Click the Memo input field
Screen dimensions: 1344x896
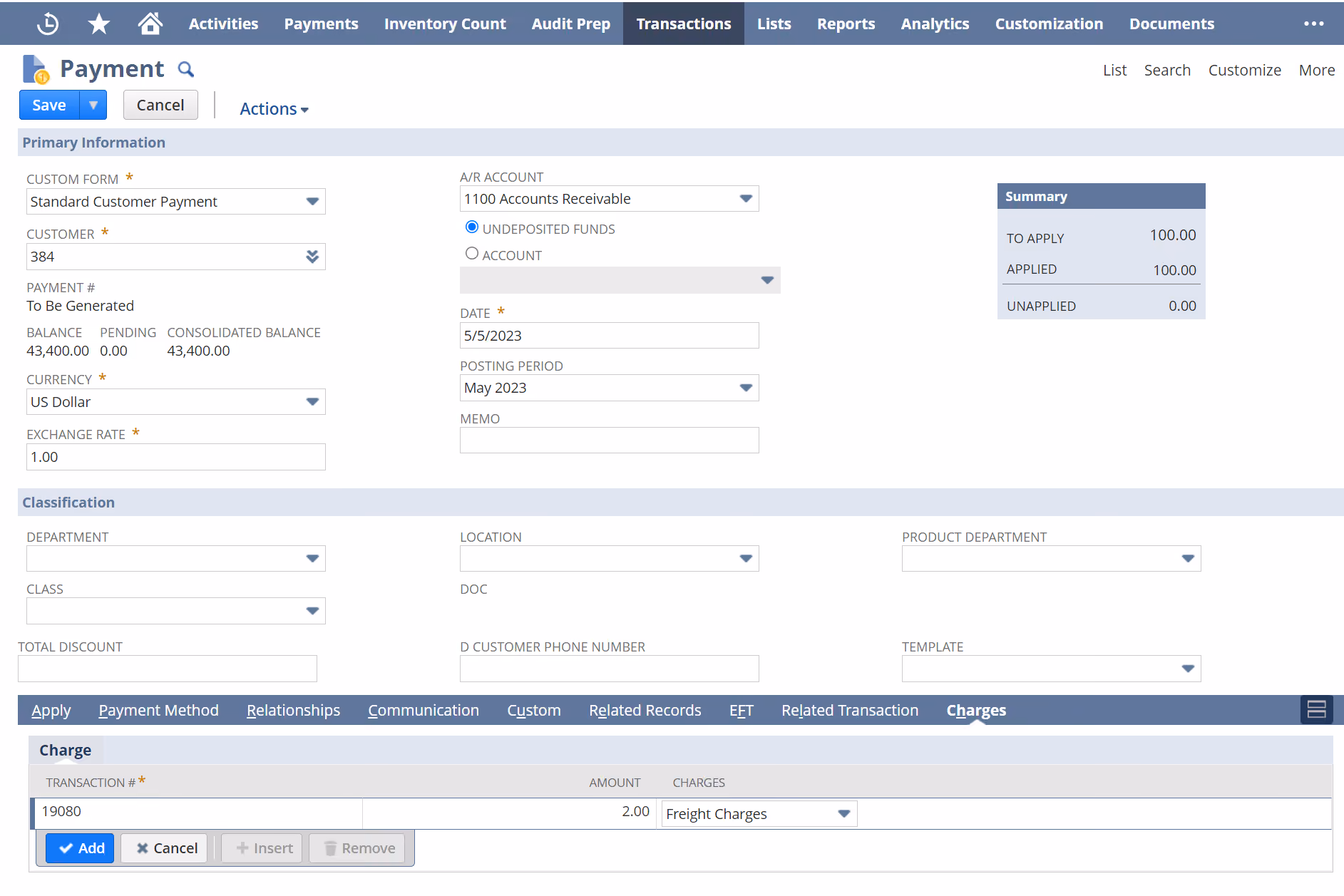(609, 440)
